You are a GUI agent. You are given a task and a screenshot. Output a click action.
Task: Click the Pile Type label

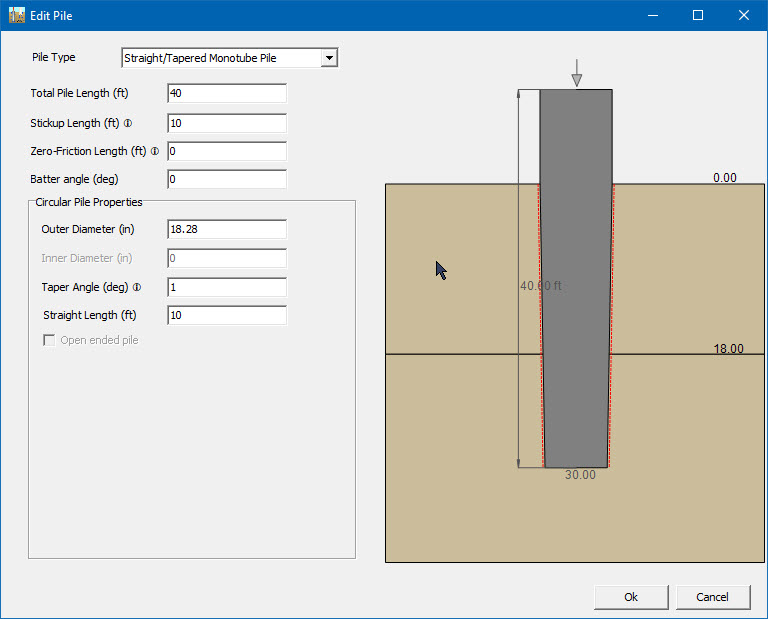53,57
